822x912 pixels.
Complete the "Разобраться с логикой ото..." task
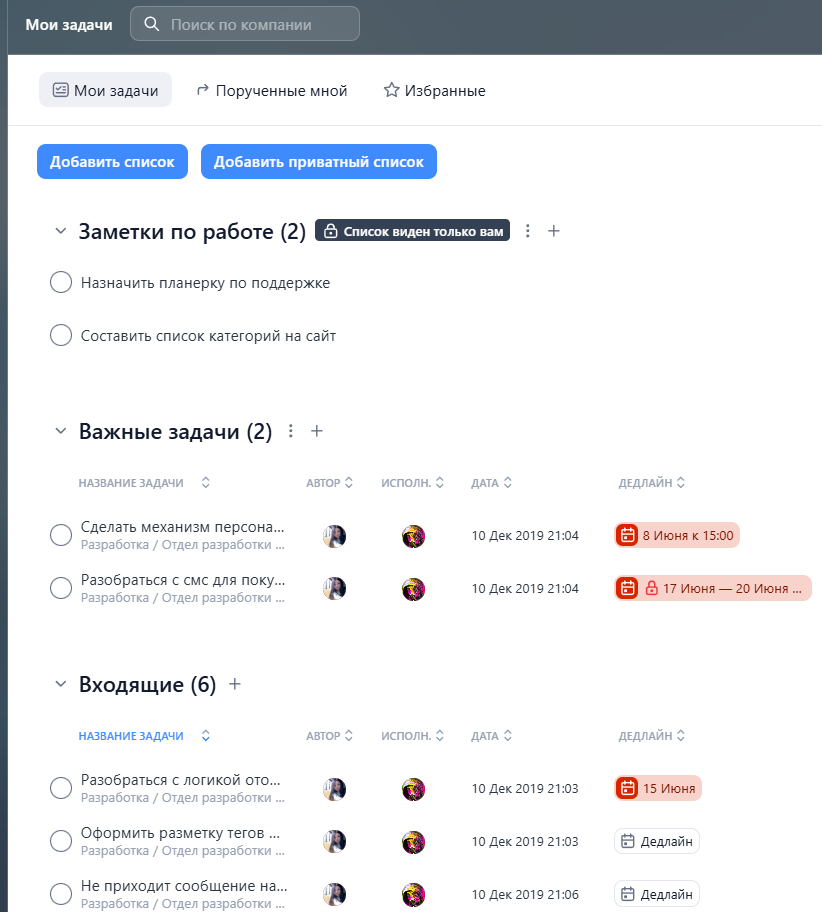60,788
